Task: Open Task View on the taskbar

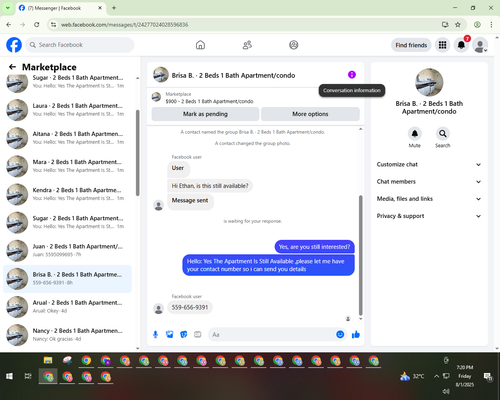Action: [28, 376]
